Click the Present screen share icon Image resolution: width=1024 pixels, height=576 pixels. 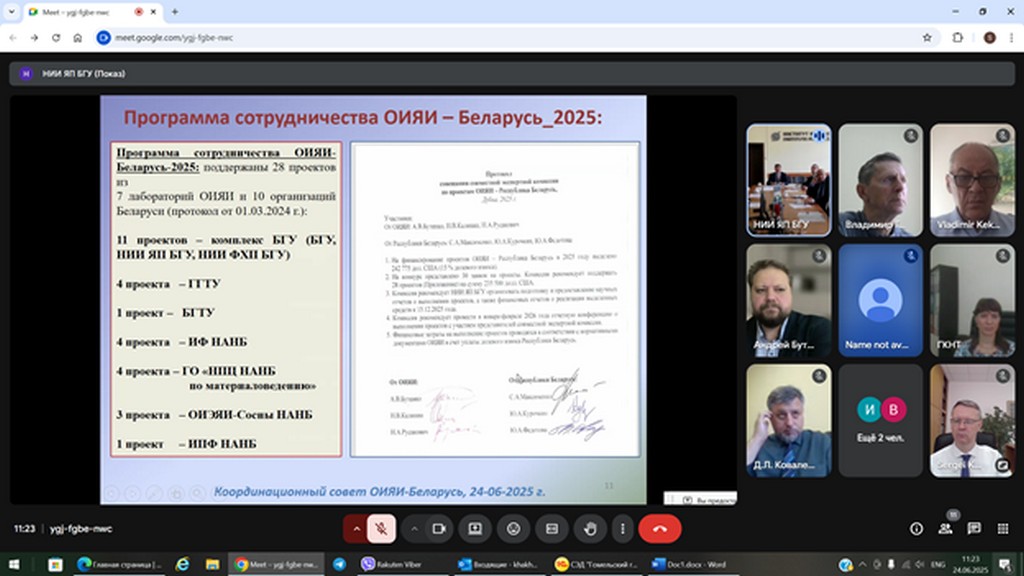tap(476, 528)
